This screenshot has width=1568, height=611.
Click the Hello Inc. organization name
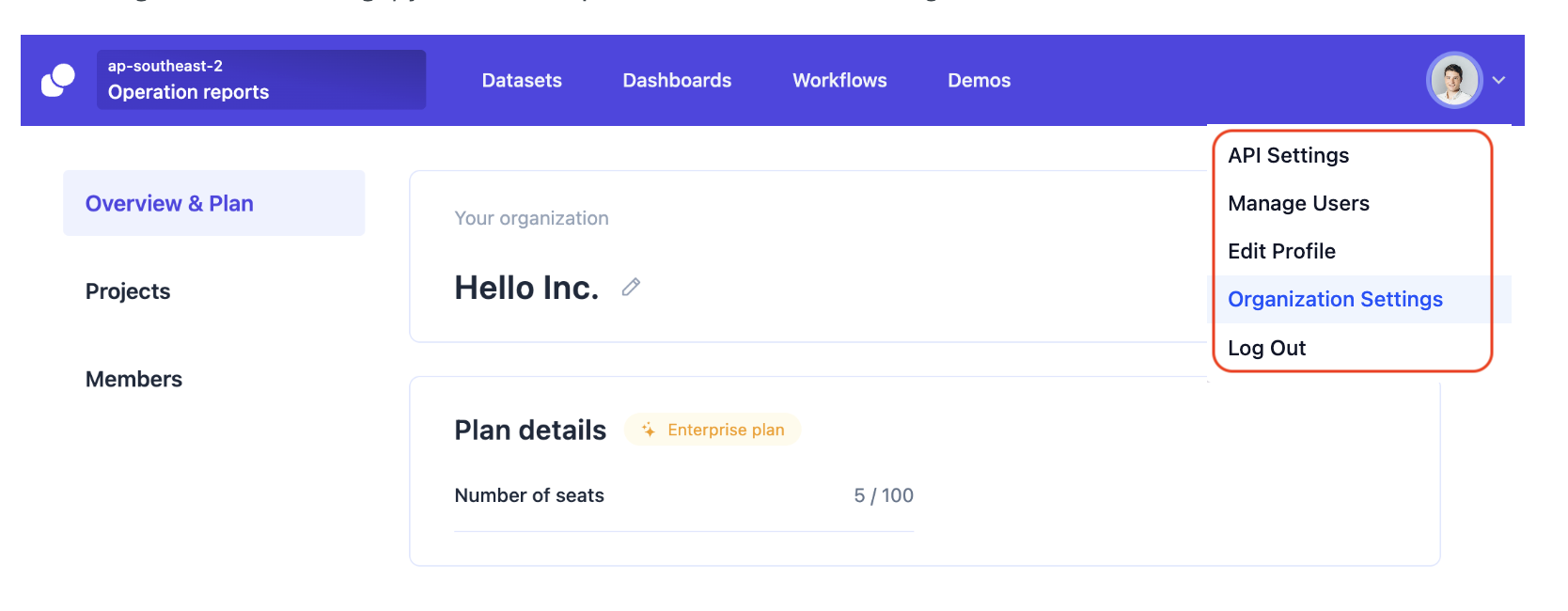[526, 288]
